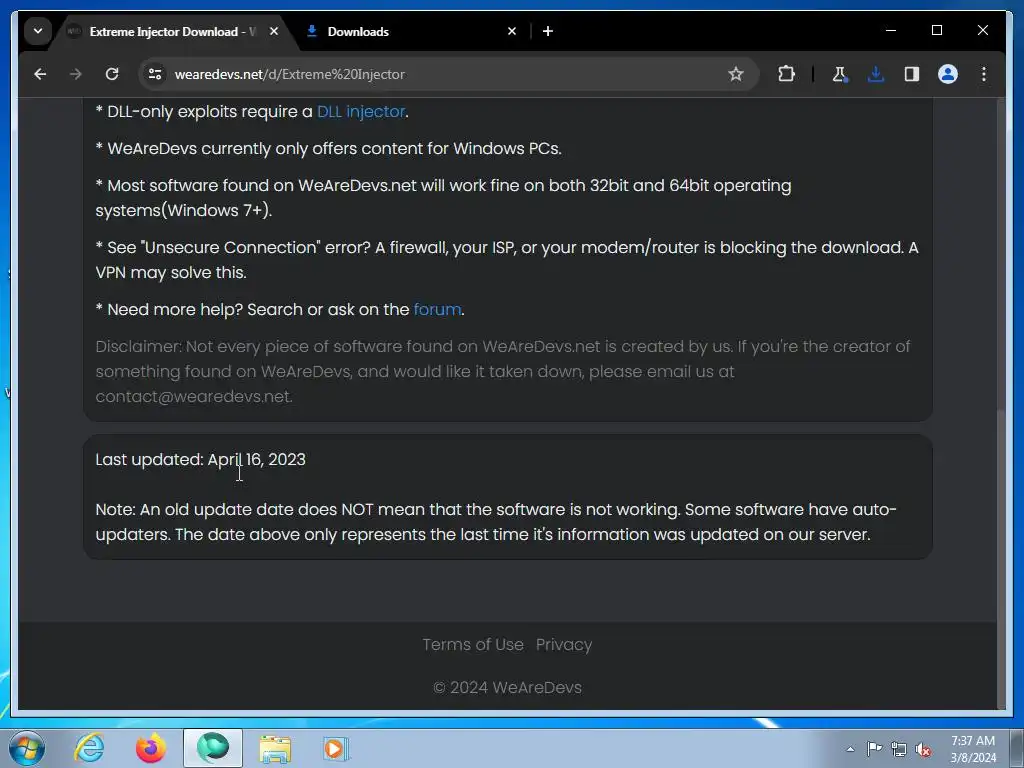Toggle the side panel icon
This screenshot has height=768, width=1024.
pyautogui.click(x=912, y=74)
